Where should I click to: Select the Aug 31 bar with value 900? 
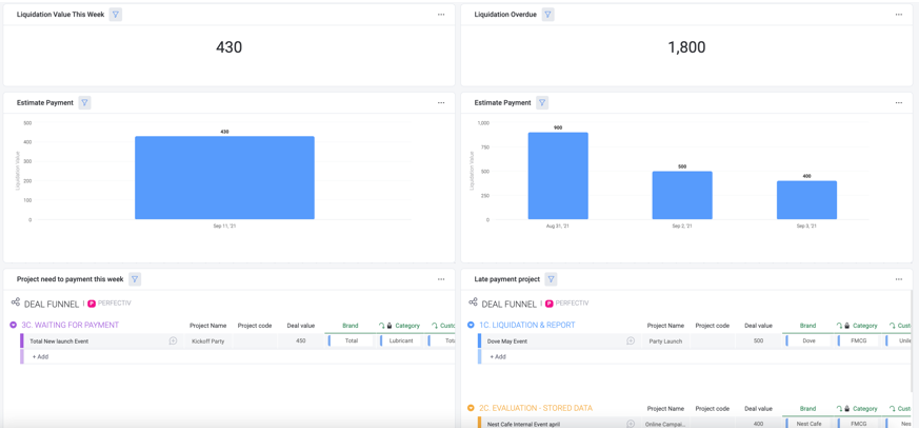pyautogui.click(x=557, y=176)
